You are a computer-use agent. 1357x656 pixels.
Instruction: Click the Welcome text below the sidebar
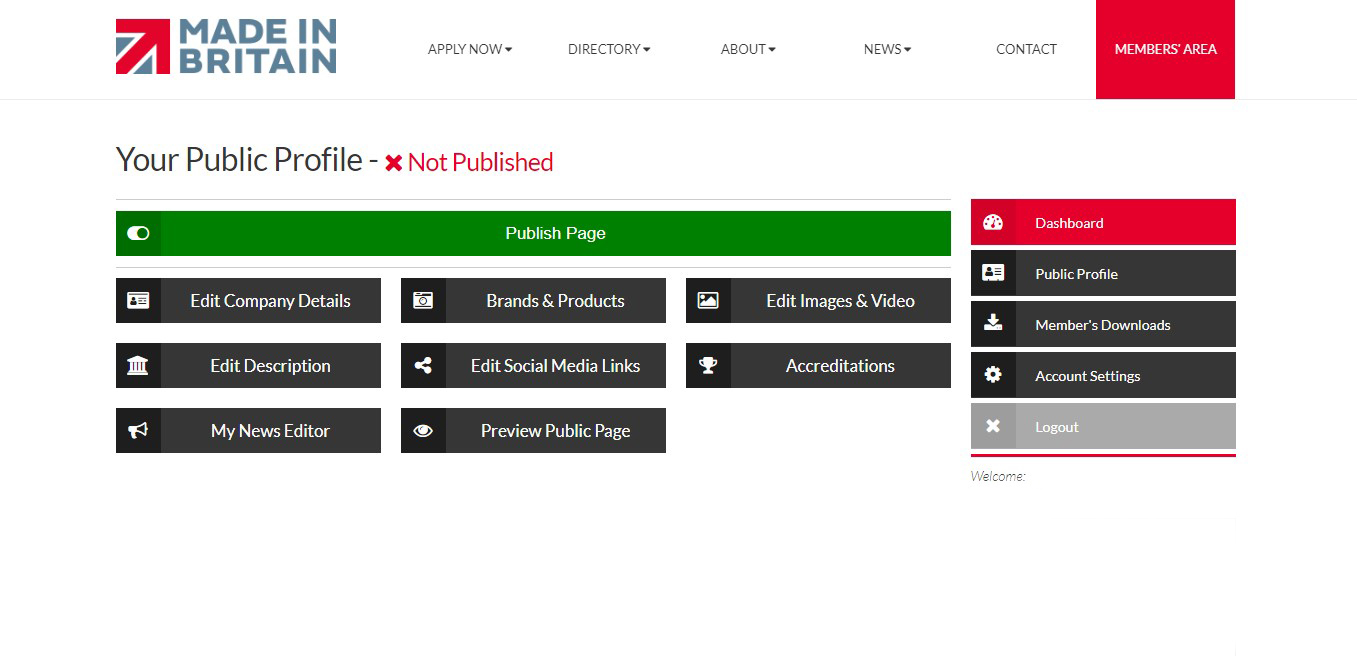[x=998, y=476]
